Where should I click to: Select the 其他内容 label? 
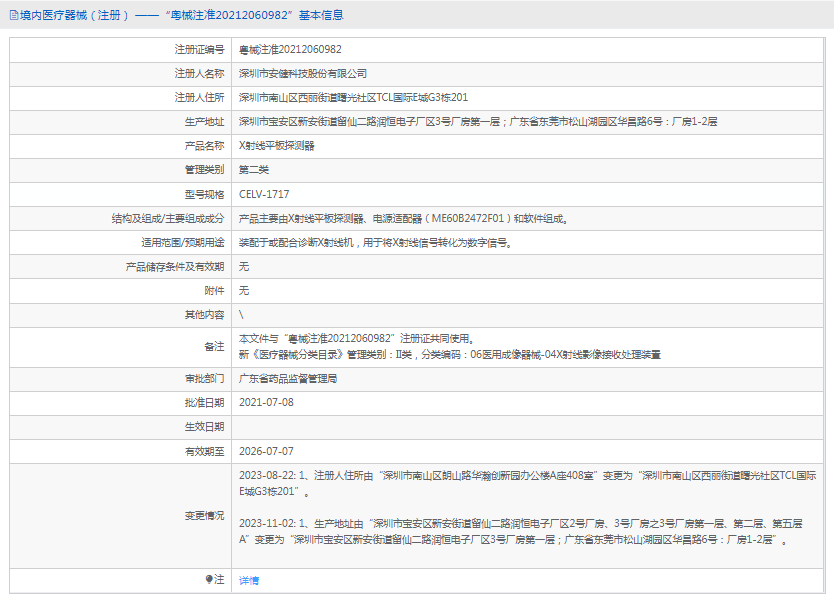pyautogui.click(x=204, y=315)
